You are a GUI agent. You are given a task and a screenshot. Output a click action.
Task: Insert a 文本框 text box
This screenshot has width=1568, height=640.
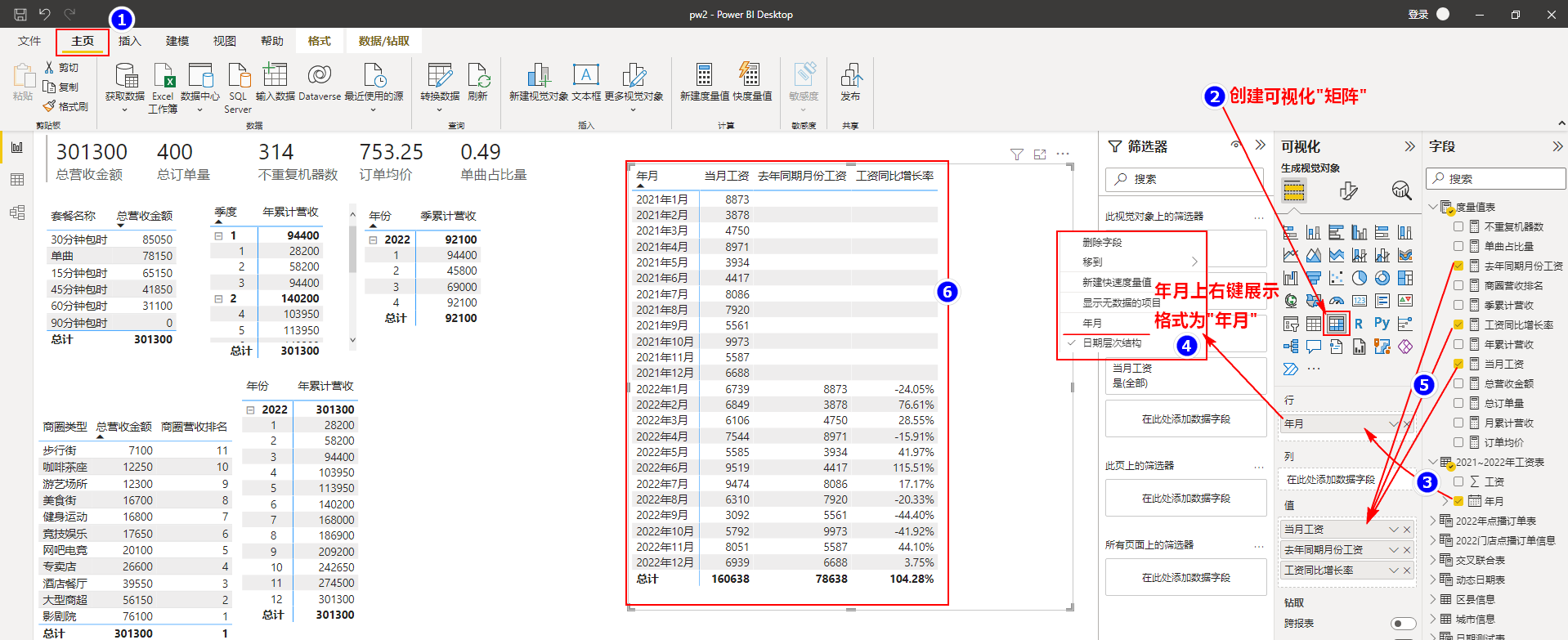586,82
